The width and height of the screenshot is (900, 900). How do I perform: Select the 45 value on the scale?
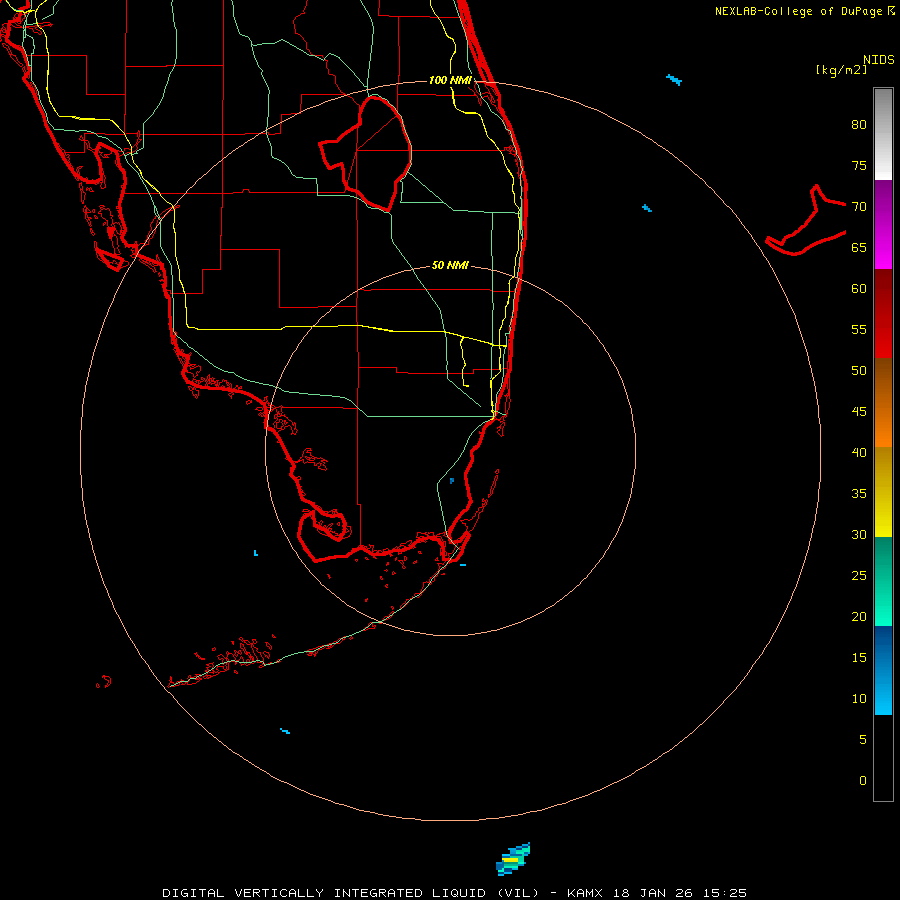point(859,412)
